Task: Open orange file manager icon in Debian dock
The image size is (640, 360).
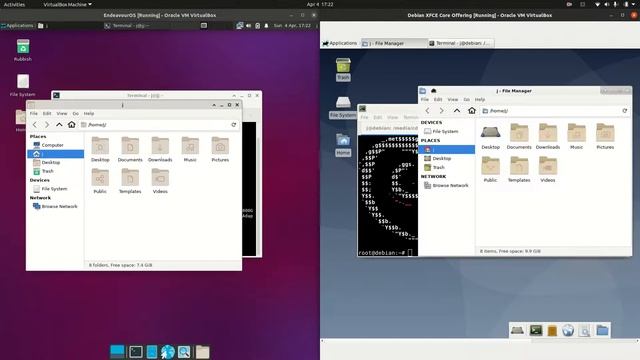Action: [x=552, y=330]
